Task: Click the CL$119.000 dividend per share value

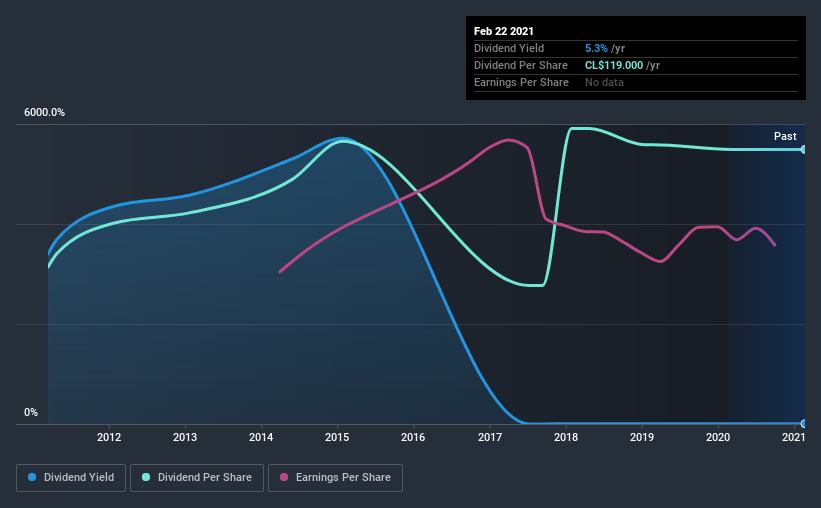Action: tap(614, 65)
